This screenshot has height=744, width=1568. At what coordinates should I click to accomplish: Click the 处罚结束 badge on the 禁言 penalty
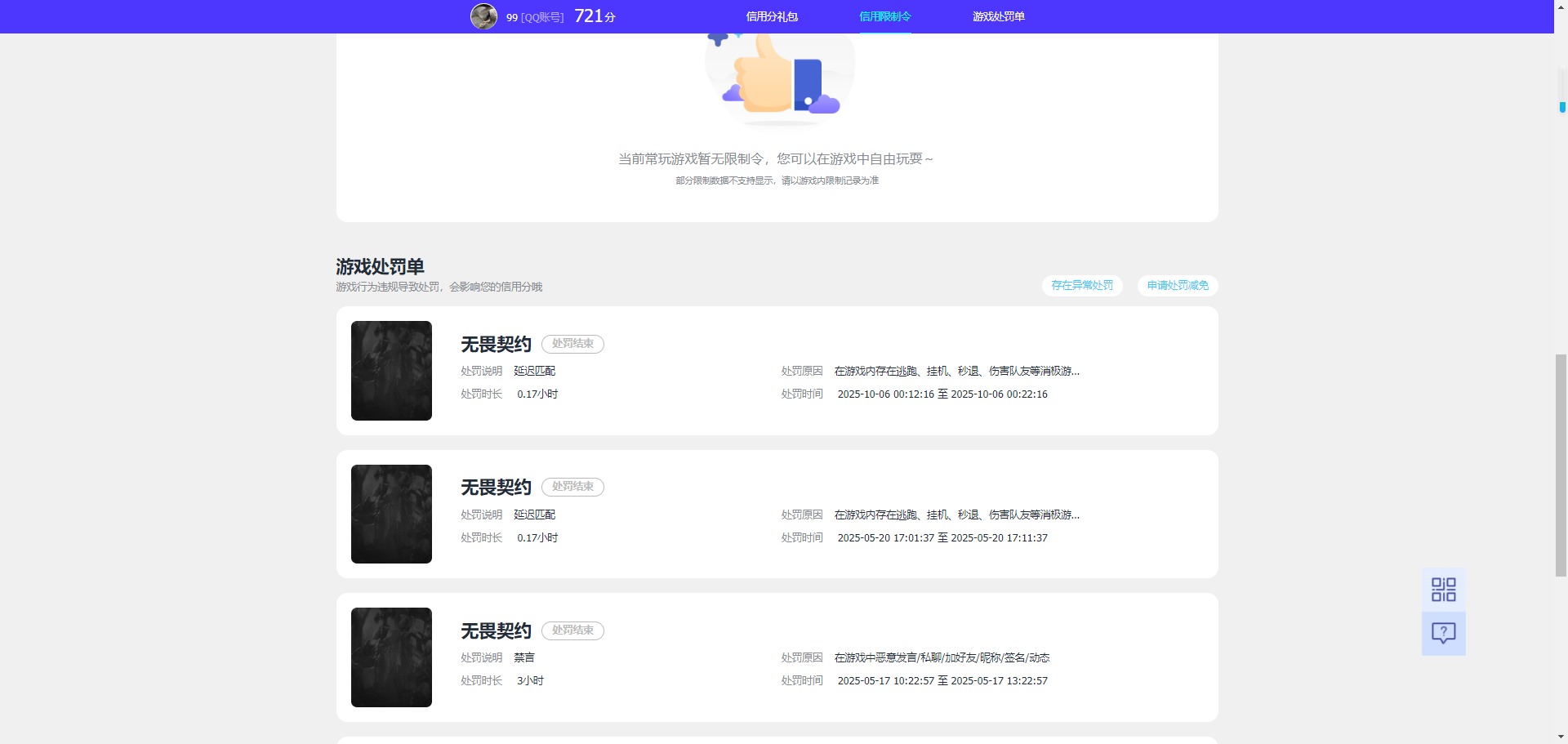tap(572, 630)
